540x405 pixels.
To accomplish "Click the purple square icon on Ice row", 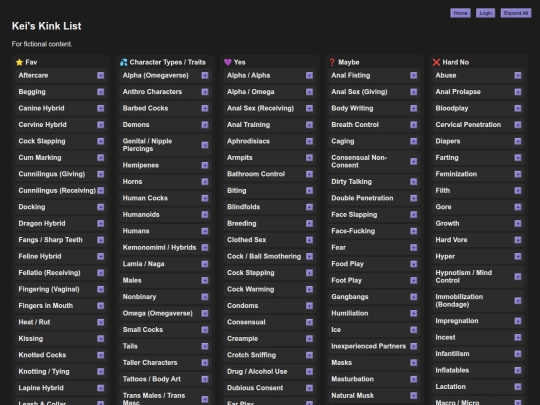I will click(x=414, y=330).
